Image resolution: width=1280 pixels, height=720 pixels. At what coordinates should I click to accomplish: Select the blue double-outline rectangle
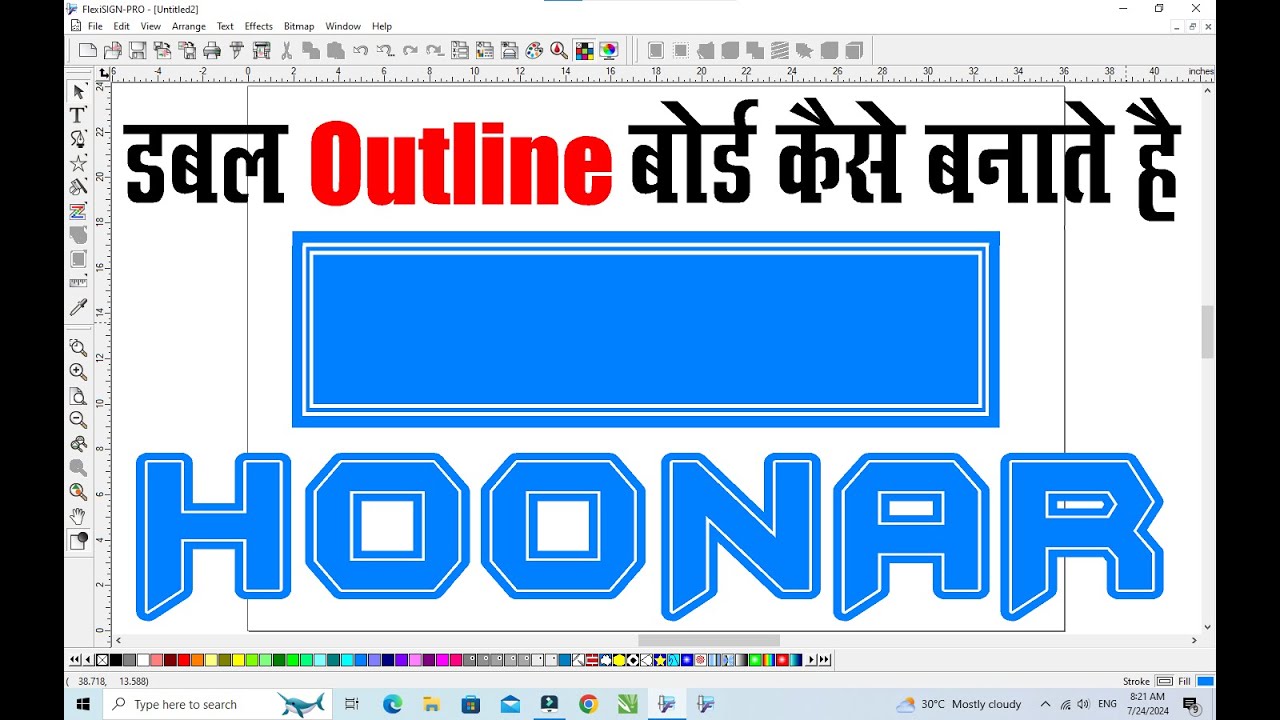click(645, 329)
